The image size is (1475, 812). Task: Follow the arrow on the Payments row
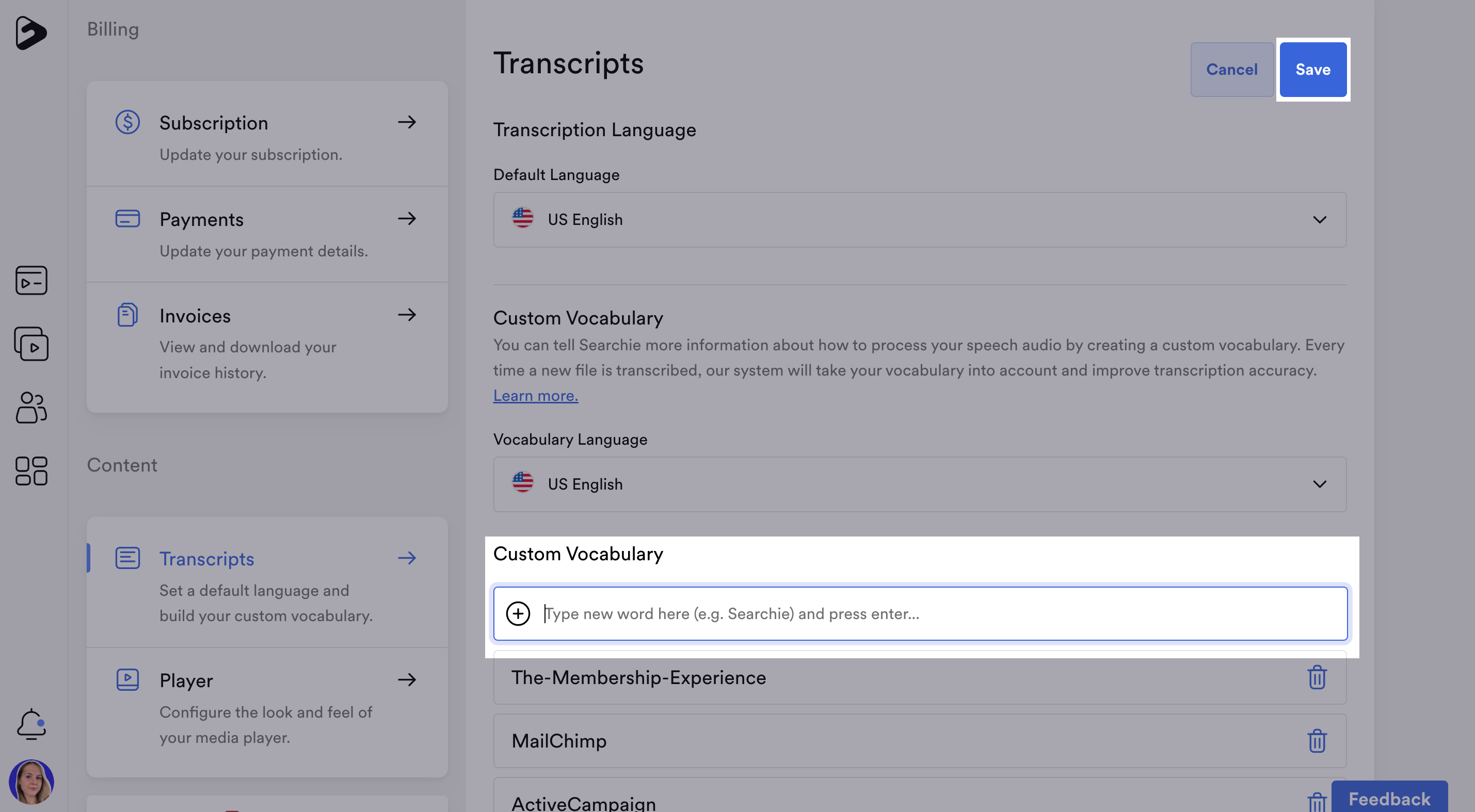pyautogui.click(x=407, y=219)
